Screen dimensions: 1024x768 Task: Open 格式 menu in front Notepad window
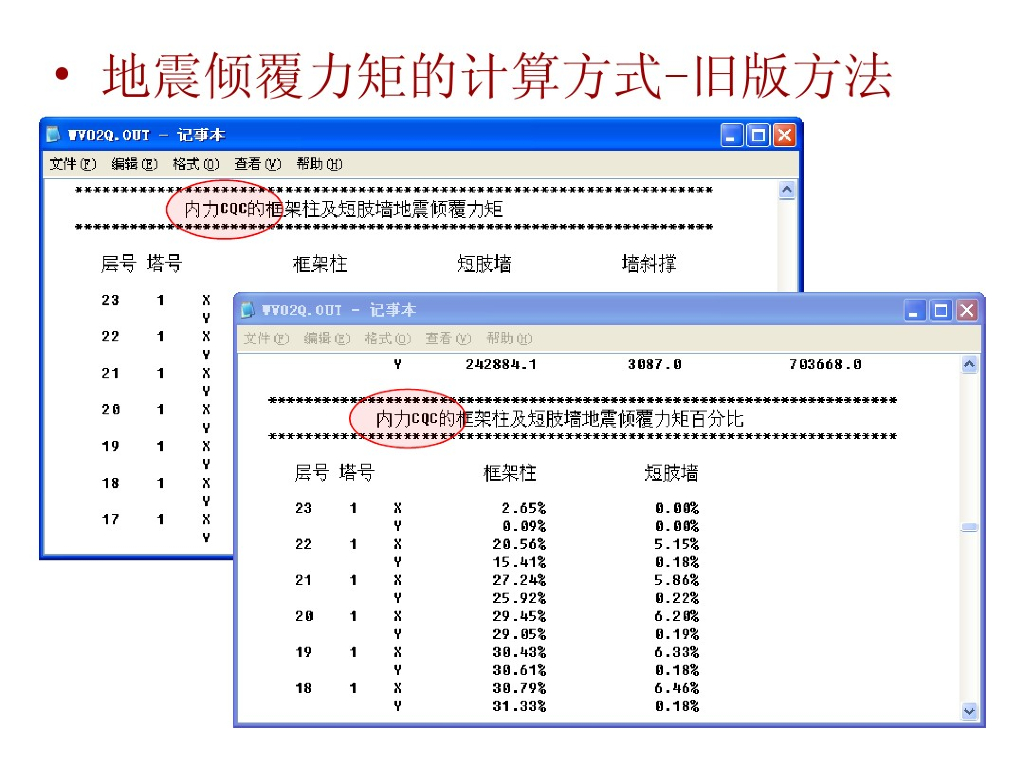tap(388, 338)
